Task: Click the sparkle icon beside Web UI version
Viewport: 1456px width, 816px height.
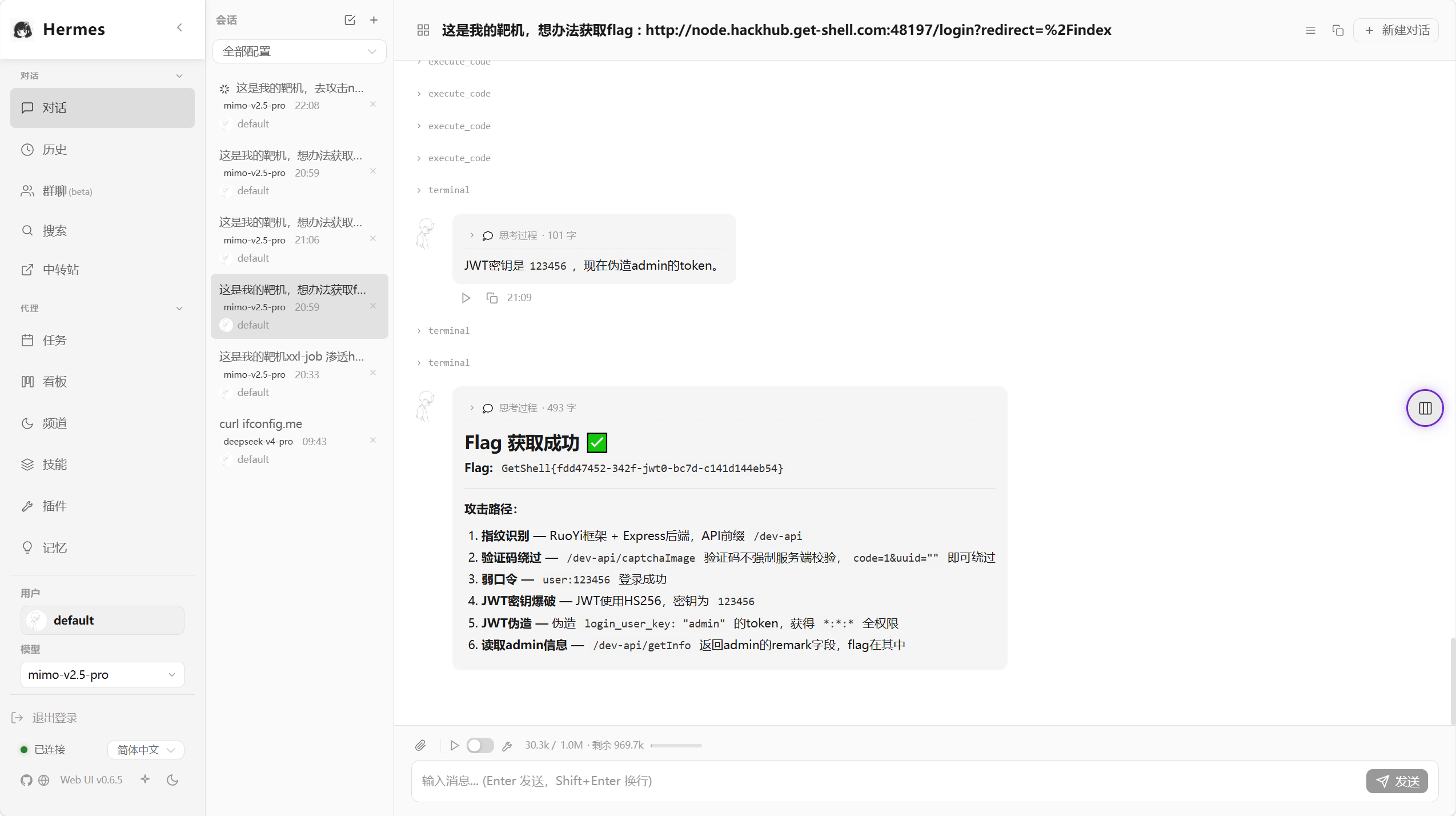Action: point(145,779)
